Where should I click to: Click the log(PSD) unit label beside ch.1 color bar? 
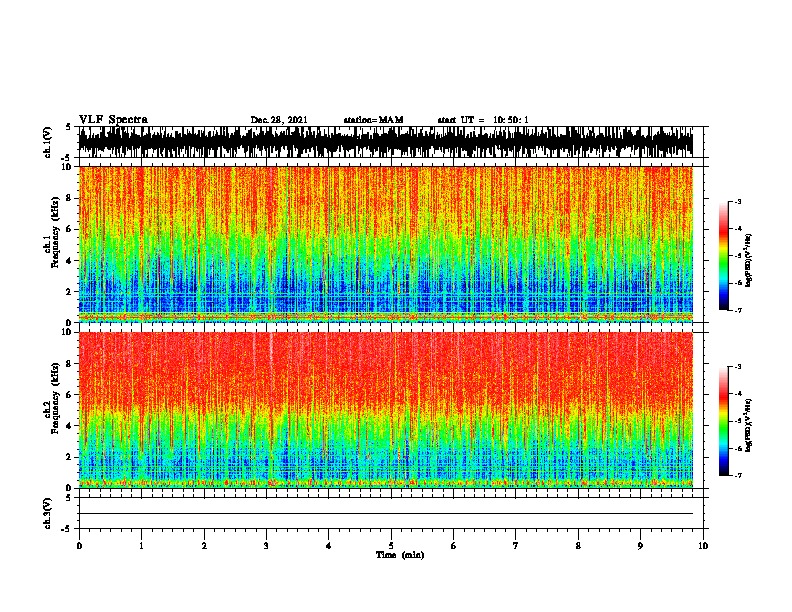pyautogui.click(x=749, y=261)
